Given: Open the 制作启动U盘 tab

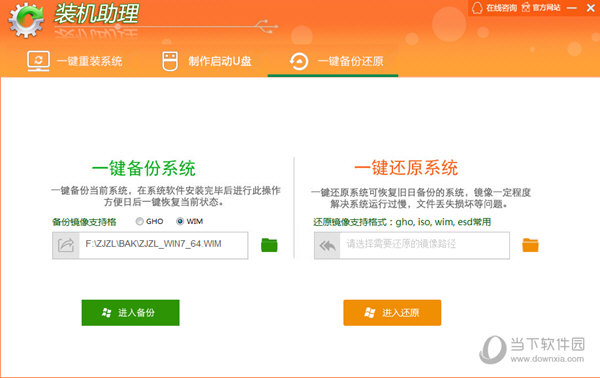Looking at the screenshot, I should tap(207, 61).
